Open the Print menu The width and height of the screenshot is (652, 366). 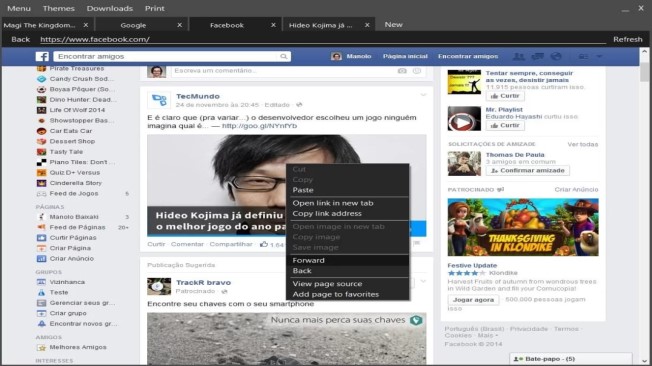coord(155,8)
